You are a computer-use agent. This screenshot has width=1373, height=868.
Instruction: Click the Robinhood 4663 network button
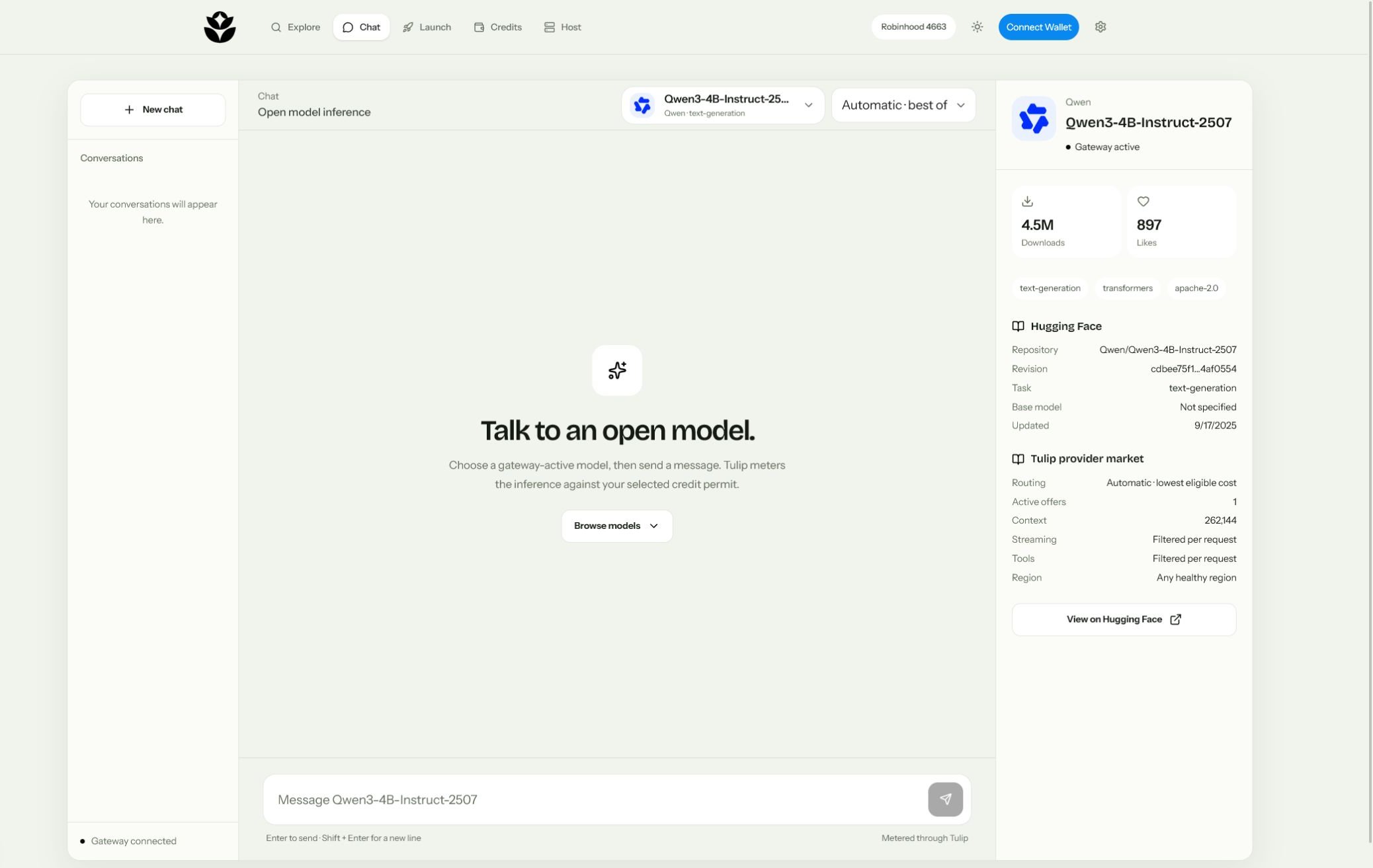(x=913, y=27)
